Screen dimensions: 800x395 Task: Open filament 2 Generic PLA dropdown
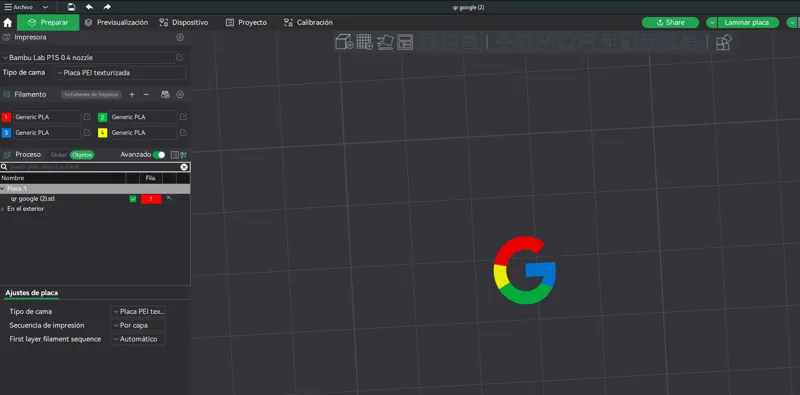pos(143,117)
